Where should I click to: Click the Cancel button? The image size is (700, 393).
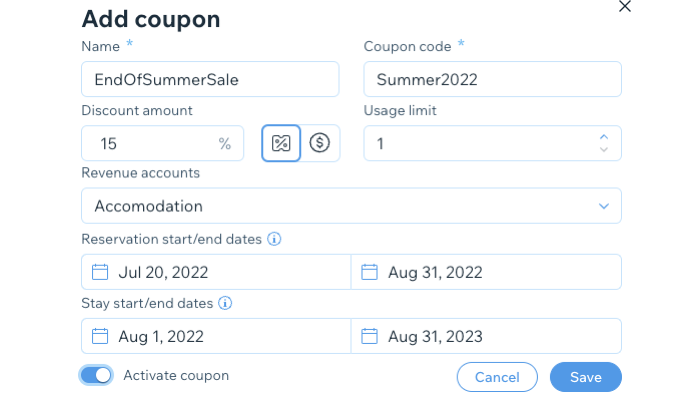(497, 377)
